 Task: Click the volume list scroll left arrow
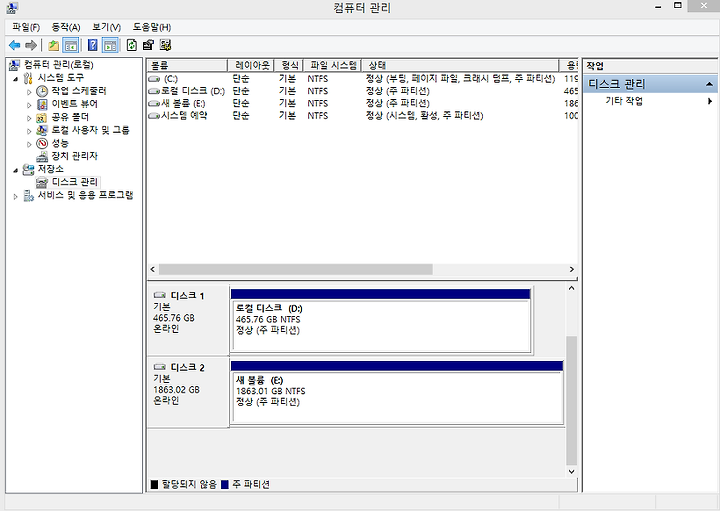153,269
